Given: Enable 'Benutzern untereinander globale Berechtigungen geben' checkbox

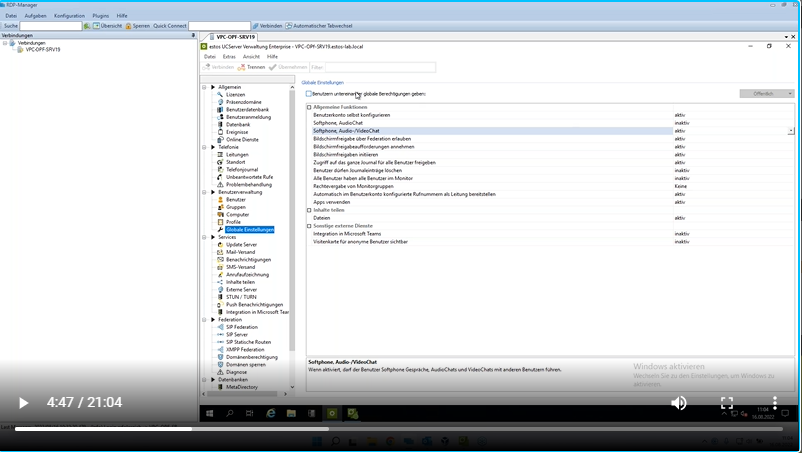Looking at the screenshot, I should click(309, 94).
